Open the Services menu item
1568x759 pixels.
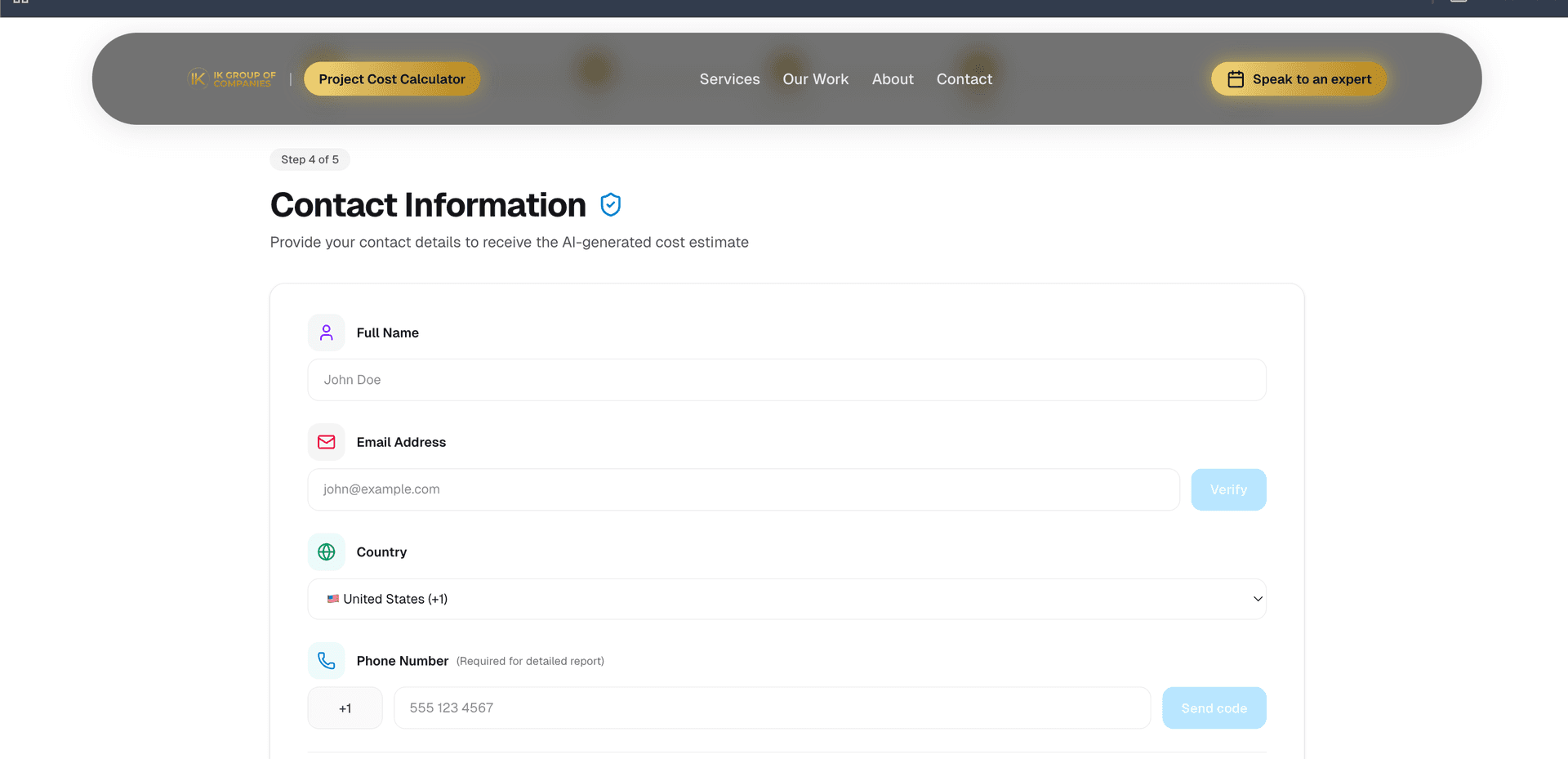pyautogui.click(x=729, y=79)
